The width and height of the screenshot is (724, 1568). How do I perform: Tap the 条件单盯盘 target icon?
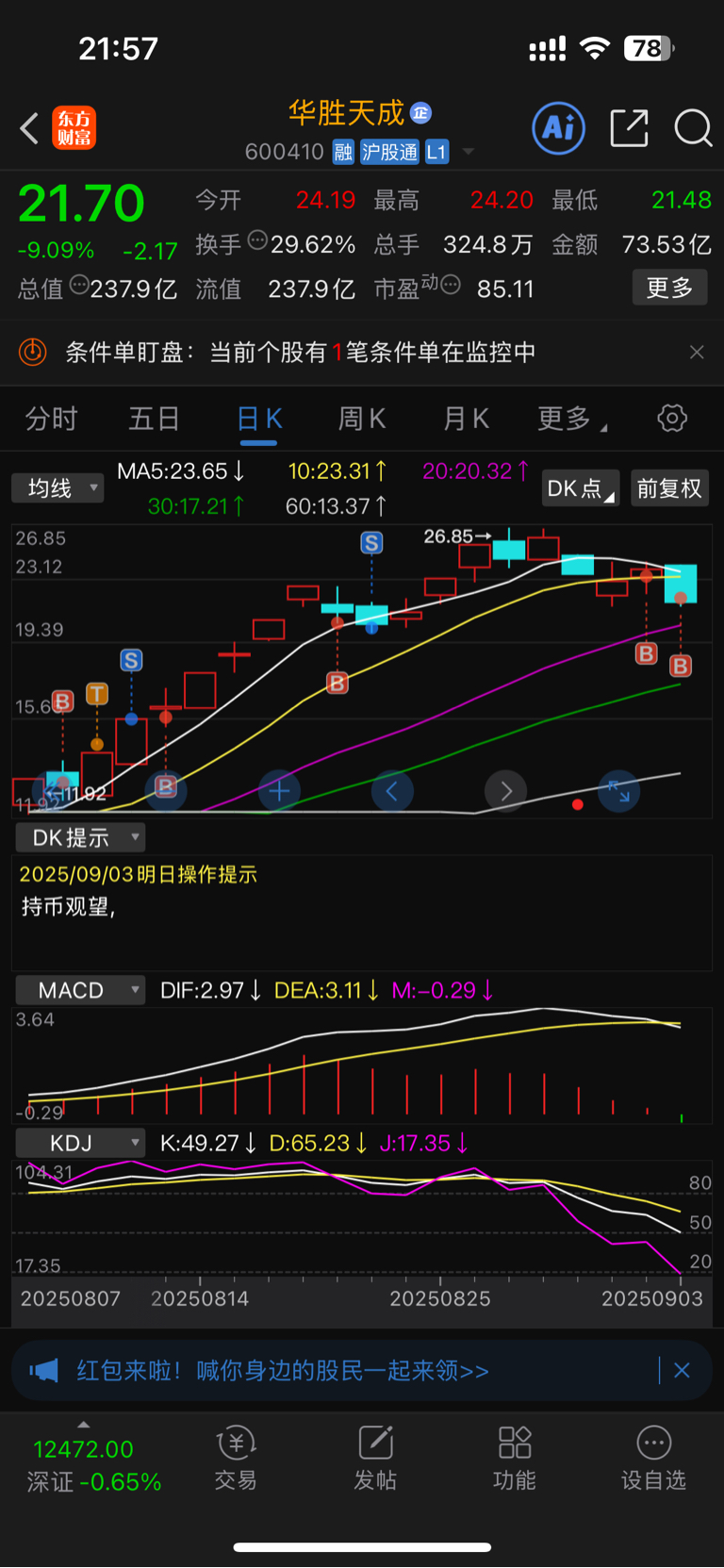pyautogui.click(x=32, y=352)
